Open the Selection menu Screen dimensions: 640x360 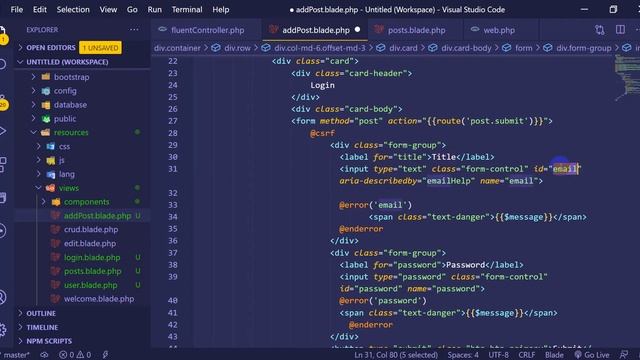click(x=73, y=9)
